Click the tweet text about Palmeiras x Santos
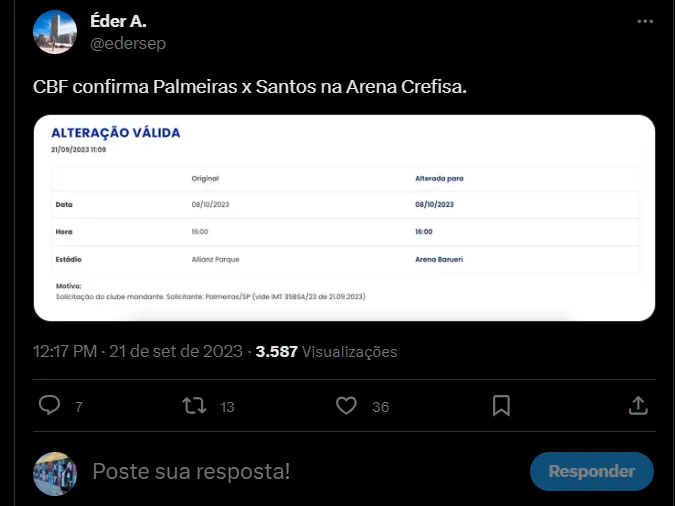The width and height of the screenshot is (675, 506). pos(250,89)
